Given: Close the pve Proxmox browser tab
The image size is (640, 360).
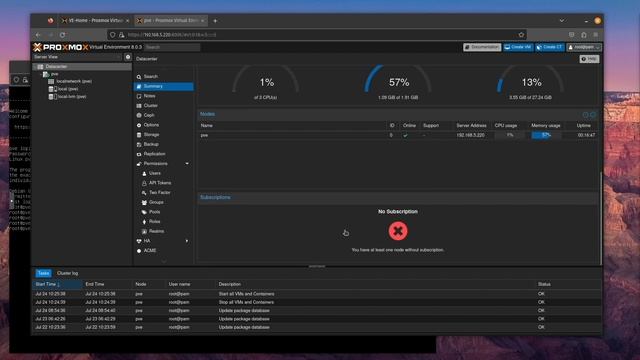Looking at the screenshot, I should (x=202, y=21).
